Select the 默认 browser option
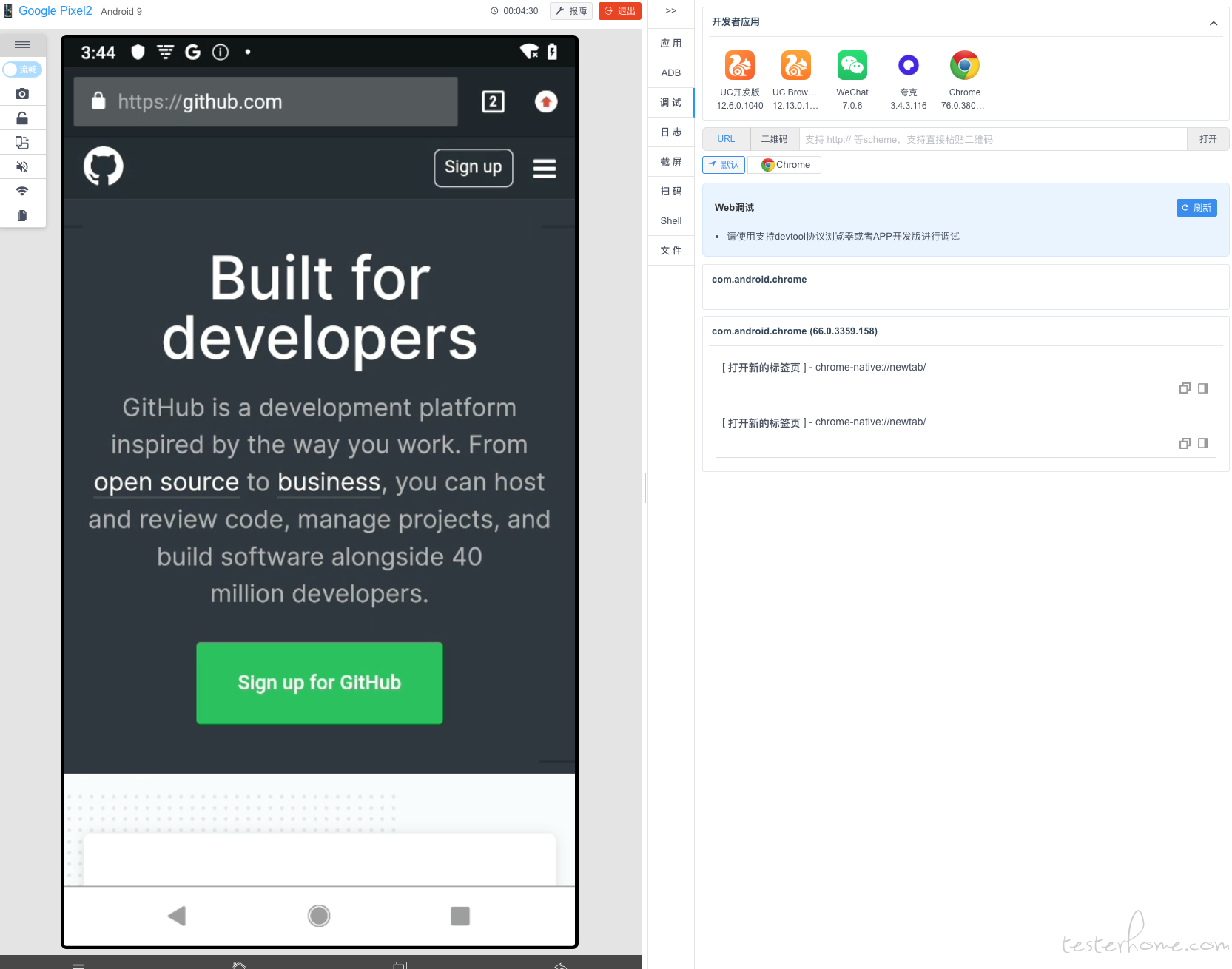1232x969 pixels. click(x=724, y=164)
